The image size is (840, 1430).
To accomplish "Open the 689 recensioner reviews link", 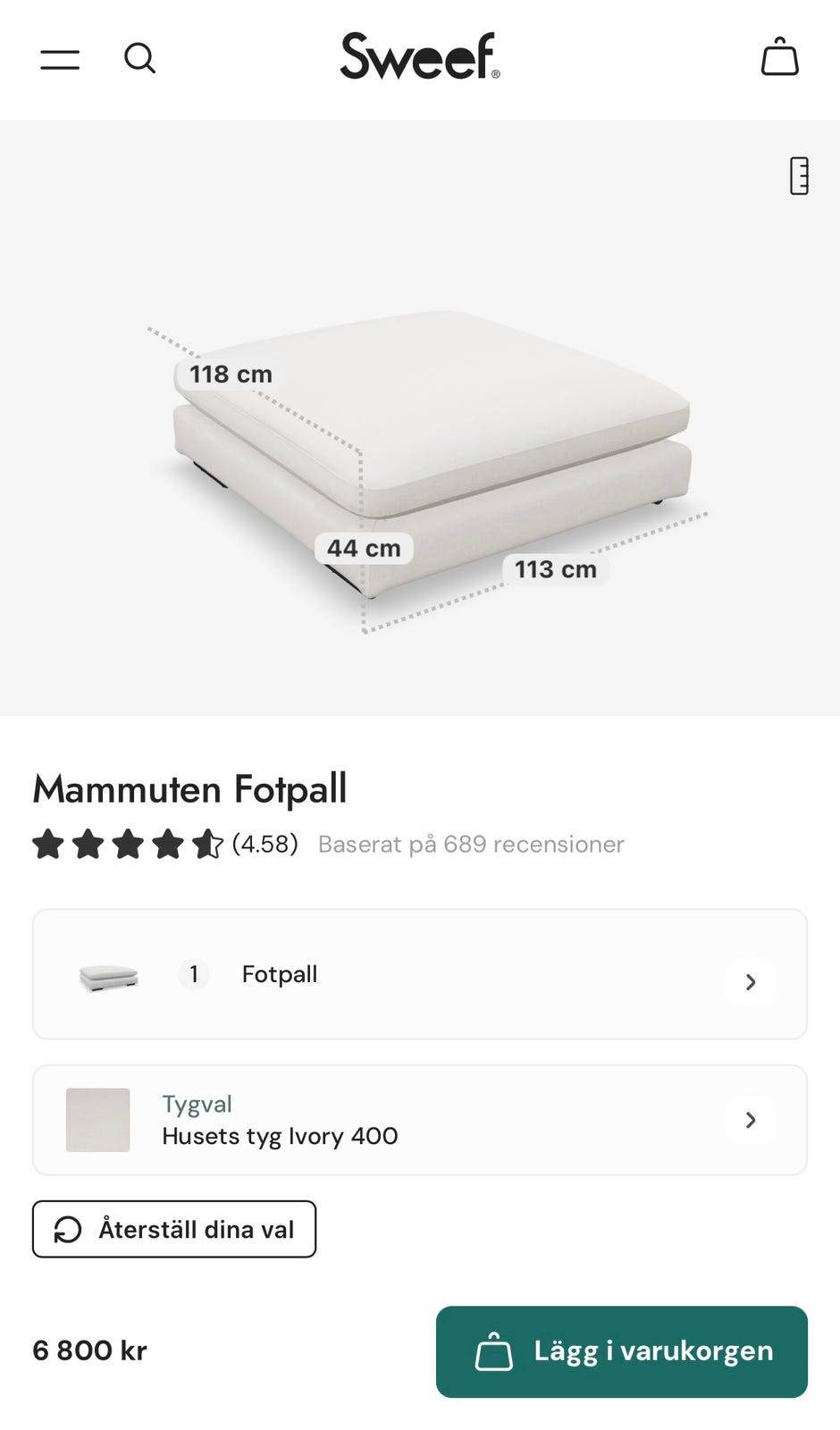I will pos(471,845).
